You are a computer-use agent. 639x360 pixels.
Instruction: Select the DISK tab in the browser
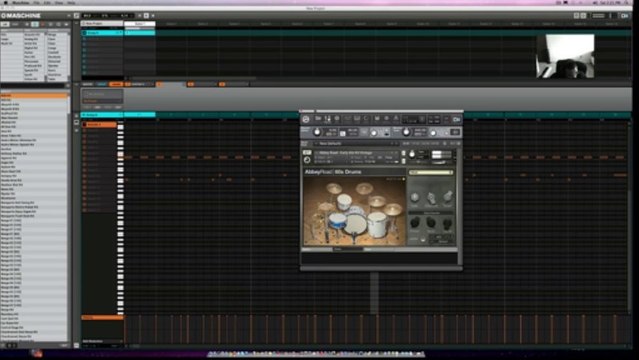[15, 24]
